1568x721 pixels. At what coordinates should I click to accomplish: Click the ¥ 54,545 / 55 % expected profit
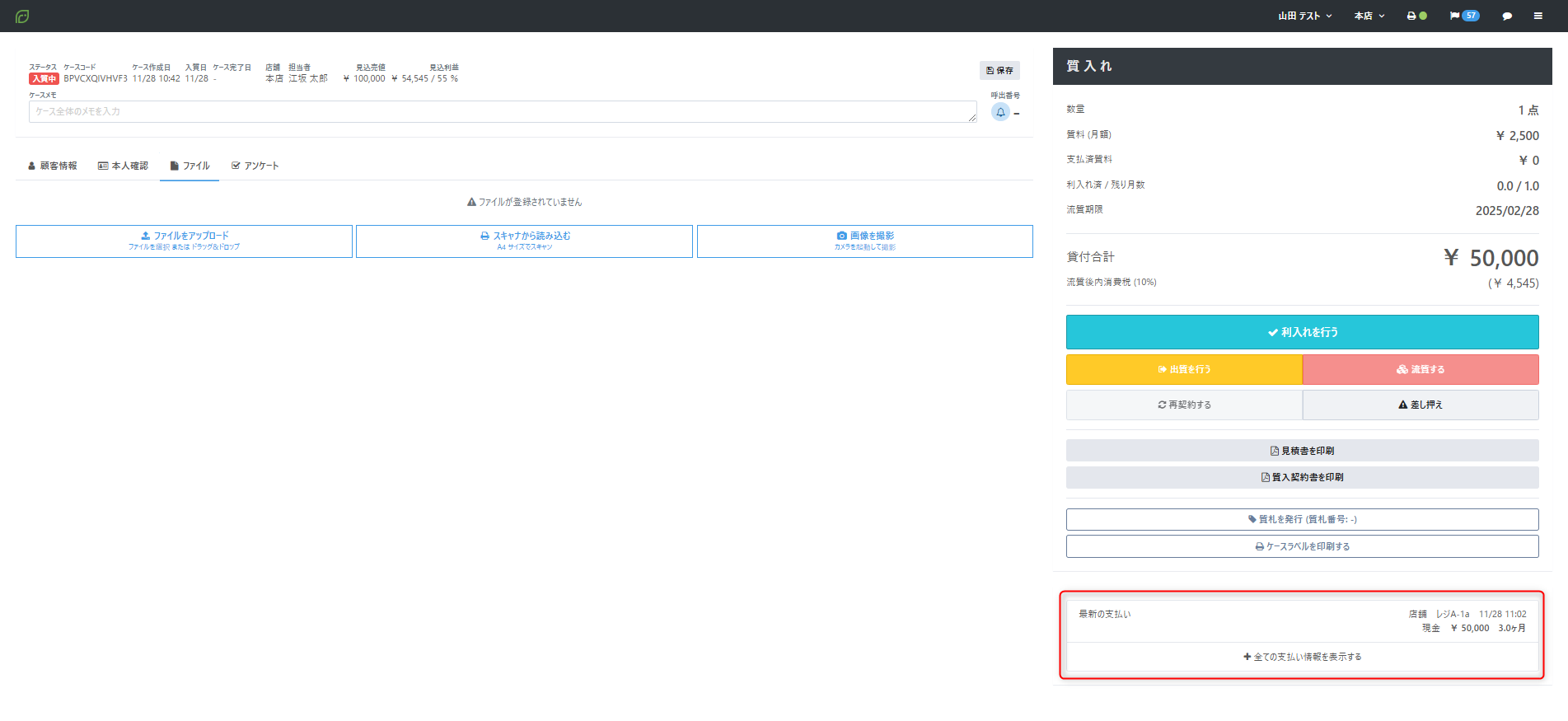(425, 79)
